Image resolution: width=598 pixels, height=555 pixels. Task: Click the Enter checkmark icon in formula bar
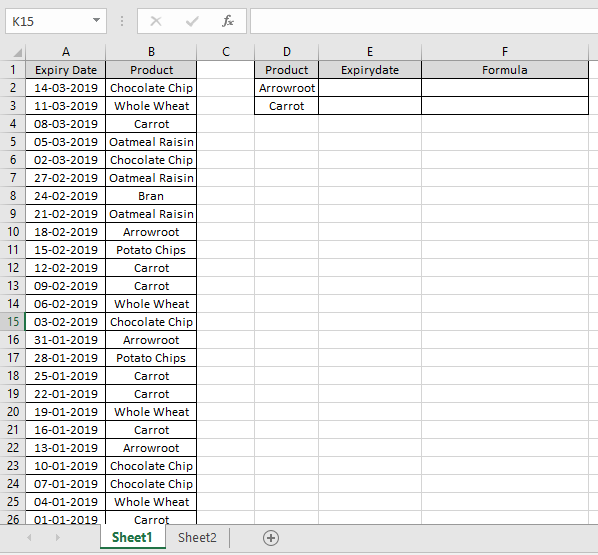click(192, 21)
